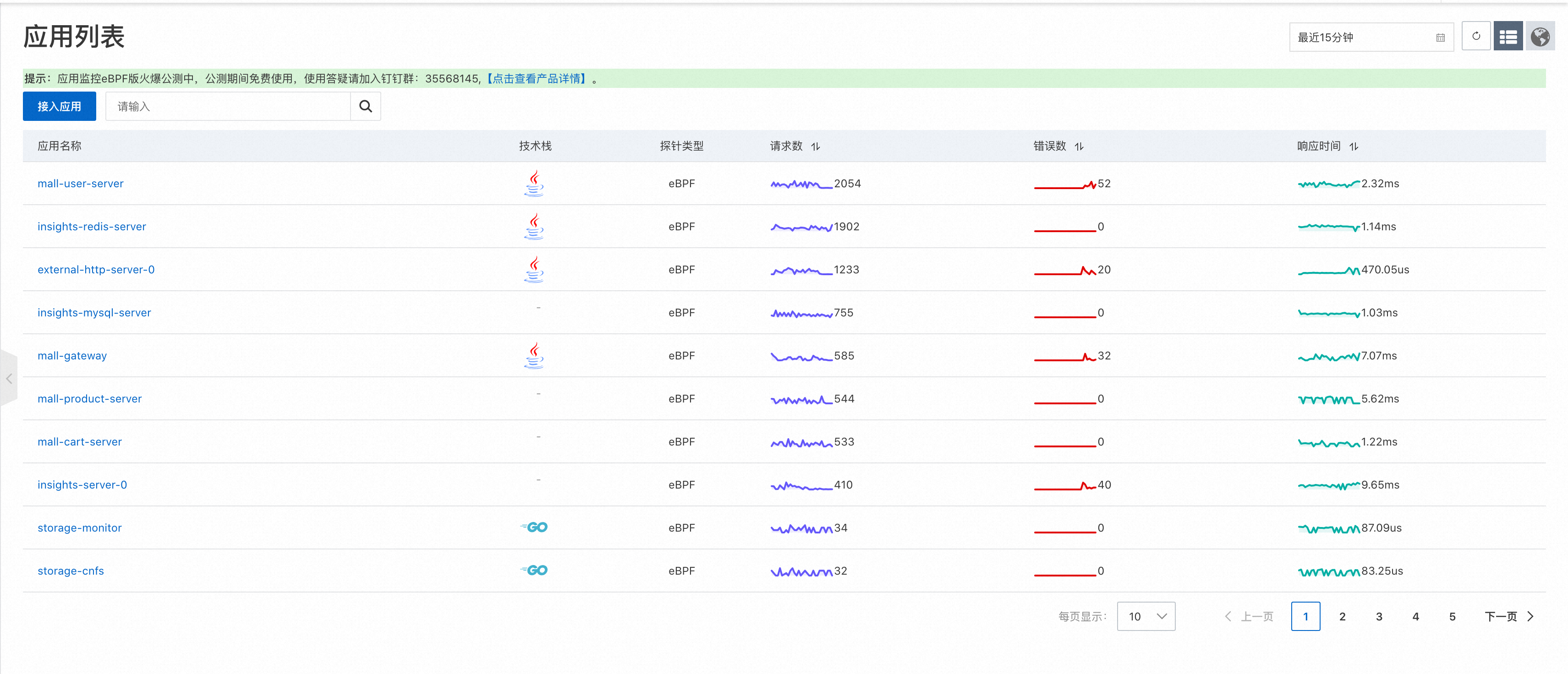1568x674 pixels.
Task: Go to page 5
Action: tap(1452, 616)
